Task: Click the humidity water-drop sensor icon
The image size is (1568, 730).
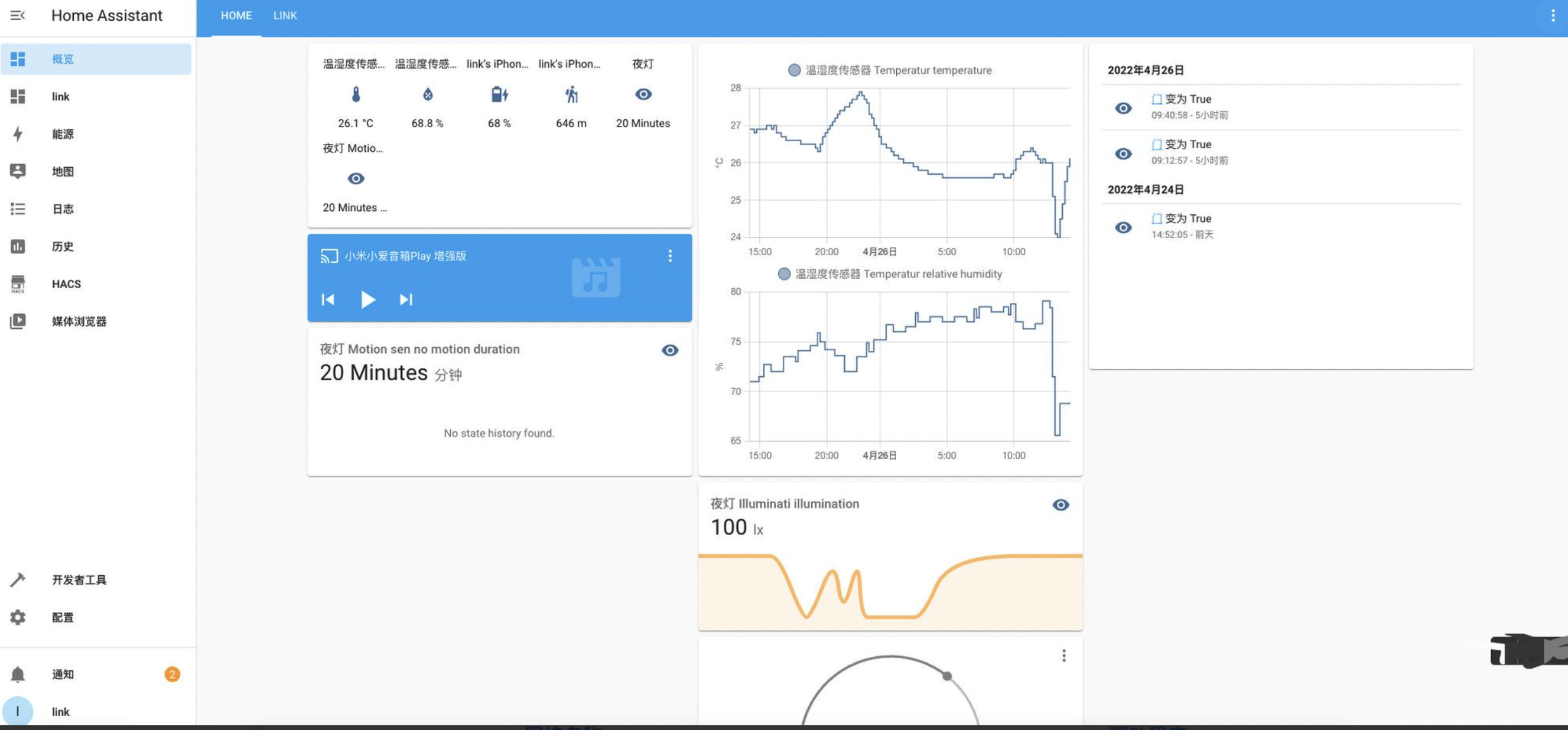Action: (x=428, y=94)
